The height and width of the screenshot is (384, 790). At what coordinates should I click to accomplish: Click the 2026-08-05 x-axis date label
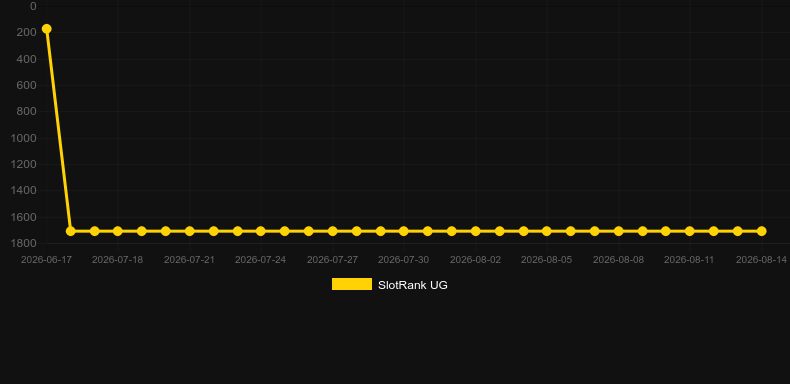(547, 260)
